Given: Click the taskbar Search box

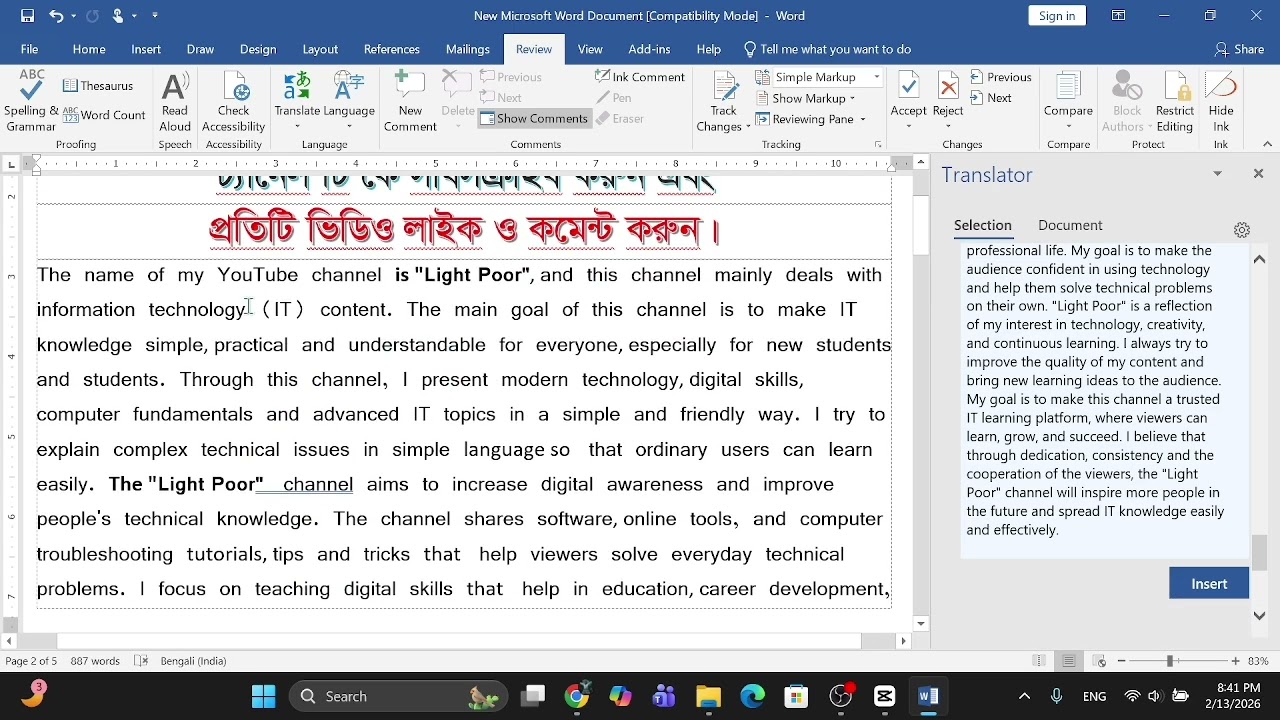Looking at the screenshot, I should (400, 697).
